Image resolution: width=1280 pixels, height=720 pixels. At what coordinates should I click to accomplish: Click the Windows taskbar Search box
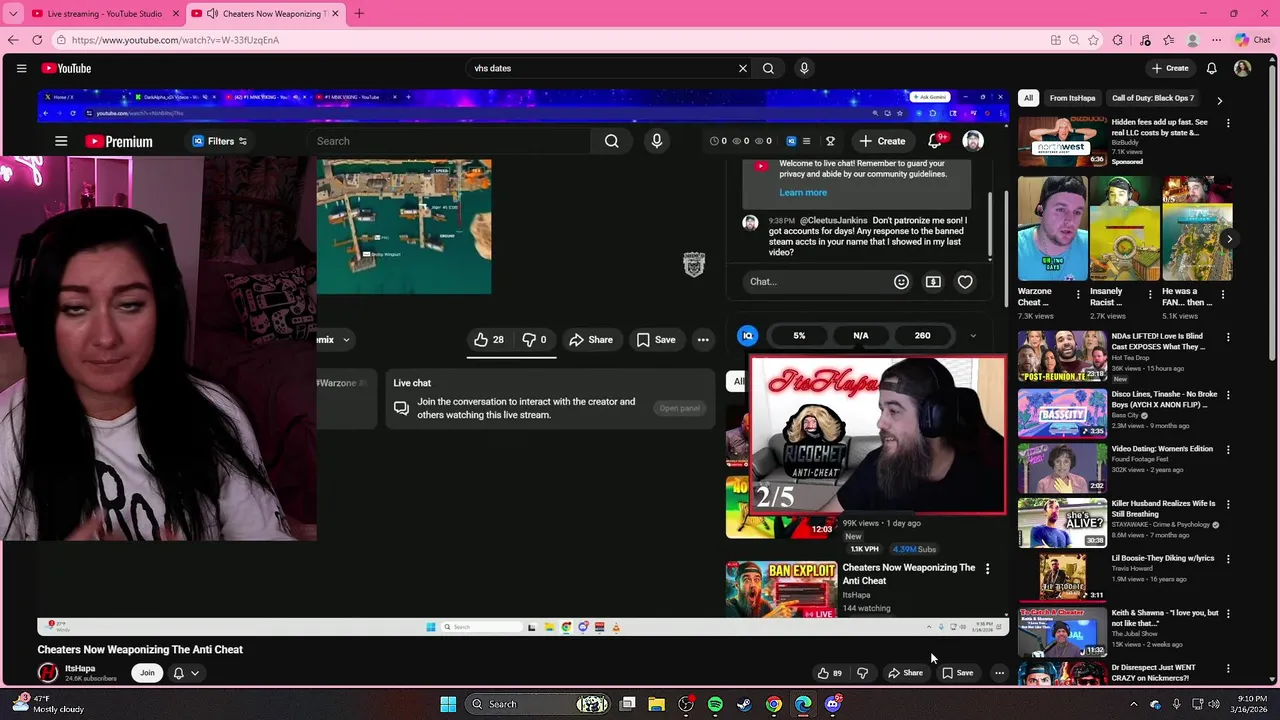540,704
